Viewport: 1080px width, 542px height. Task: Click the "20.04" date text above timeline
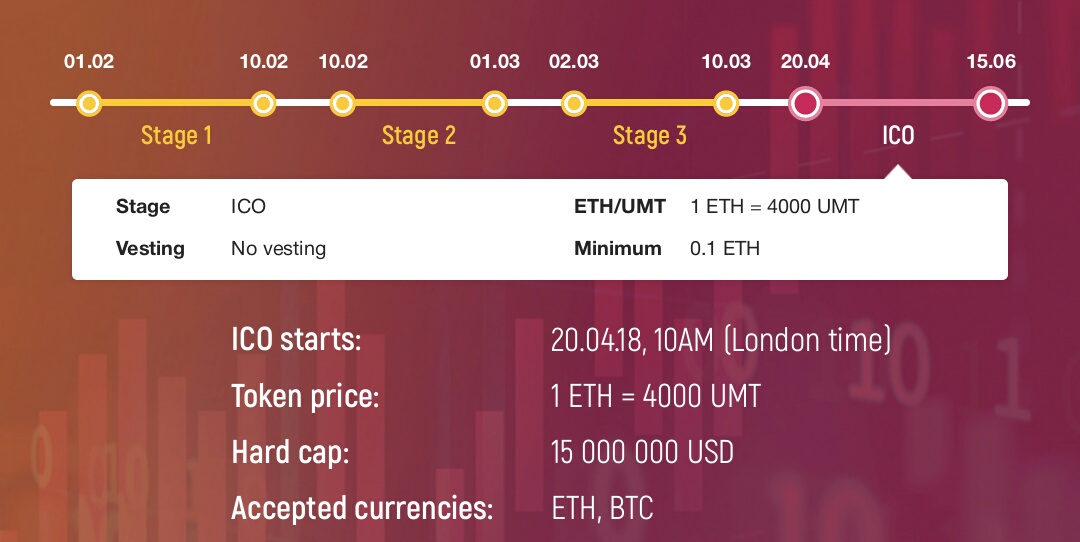pos(805,62)
